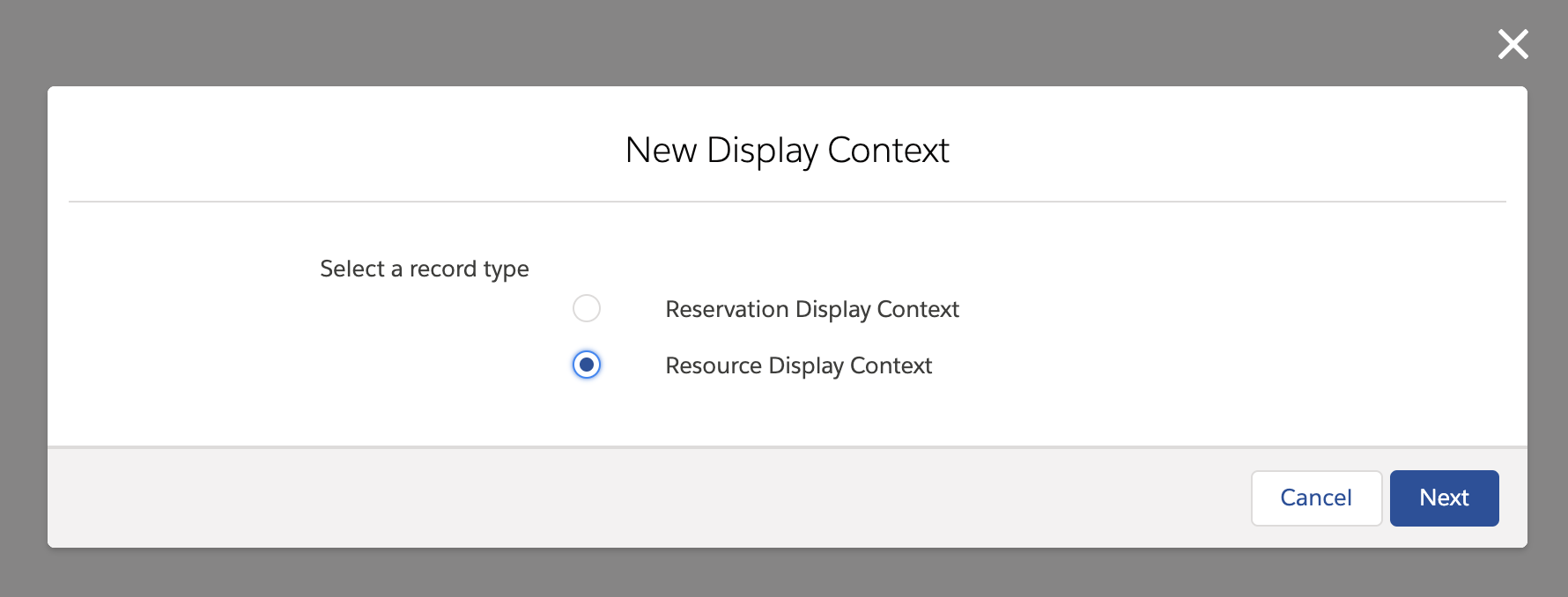Dismiss the modal using the white X icon
The image size is (1568, 597).
1513,44
